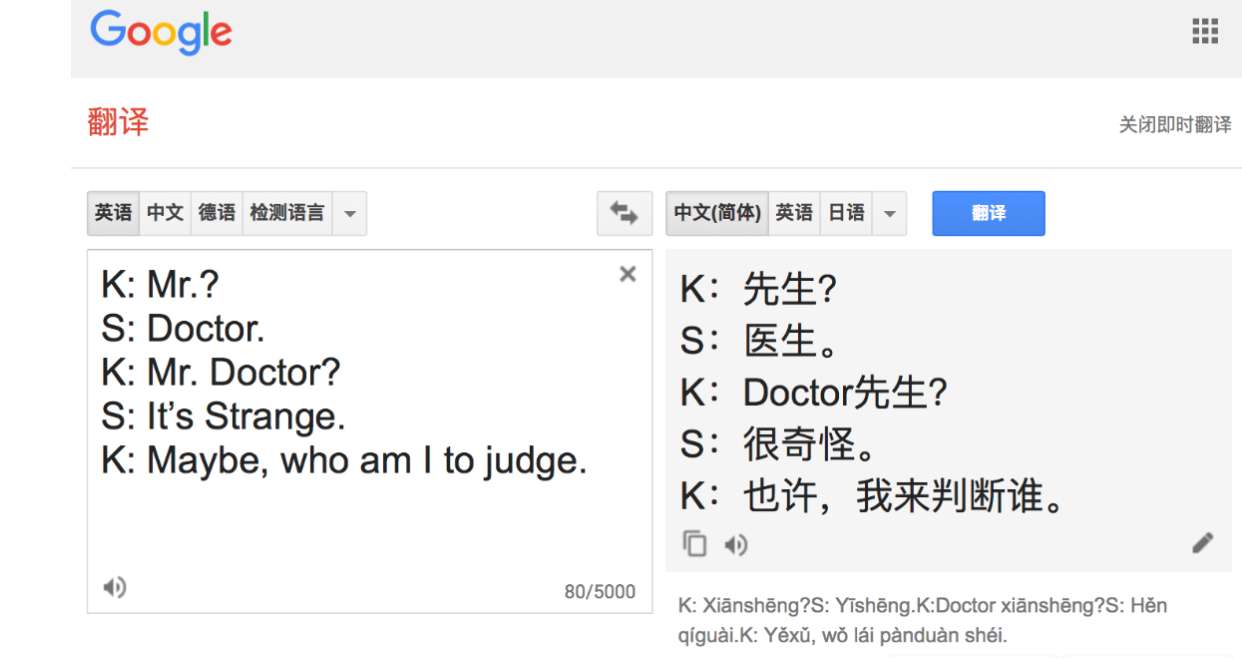Open the translation edit pencil icon
The image size is (1242, 659).
click(1205, 544)
